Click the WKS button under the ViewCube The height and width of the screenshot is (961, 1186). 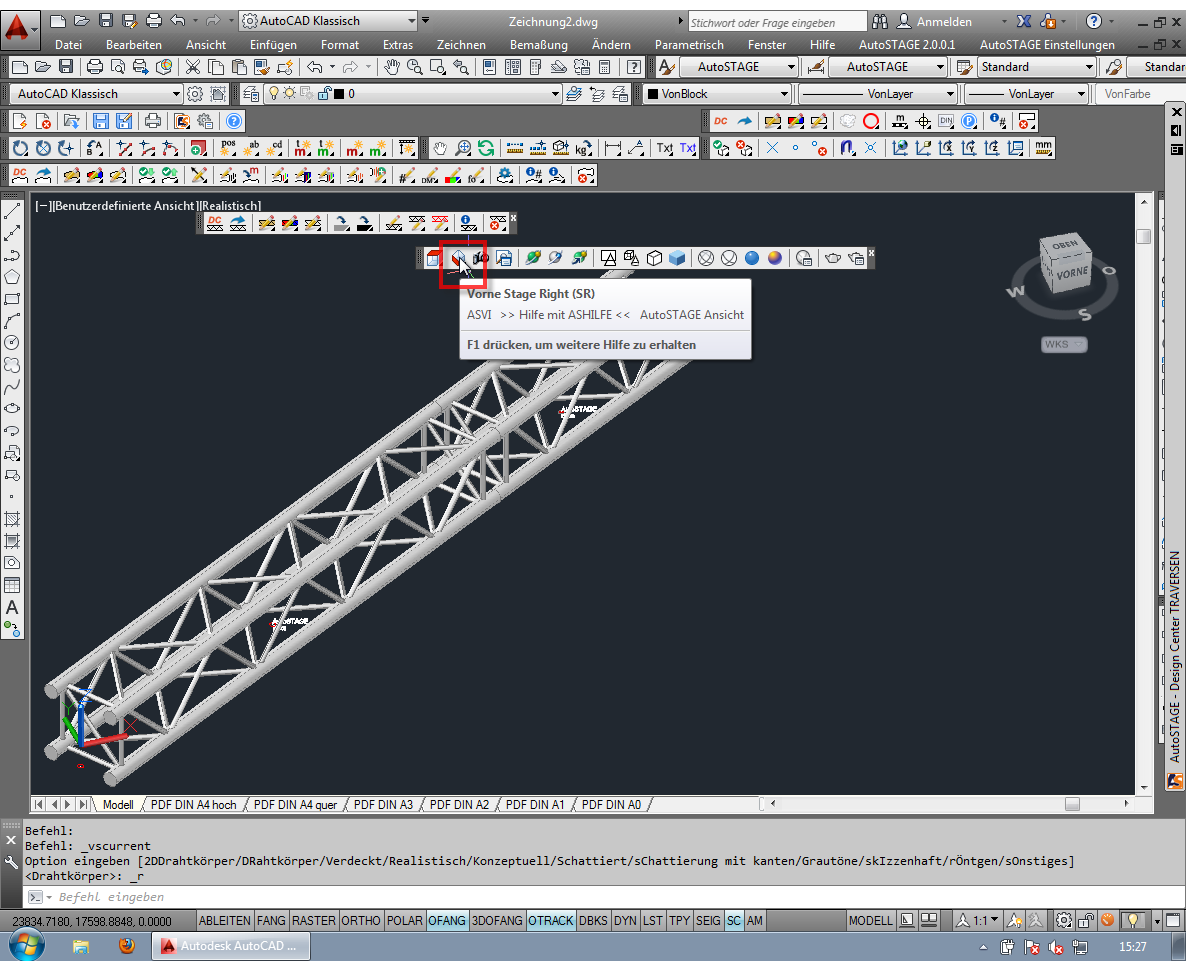[x=1064, y=345]
